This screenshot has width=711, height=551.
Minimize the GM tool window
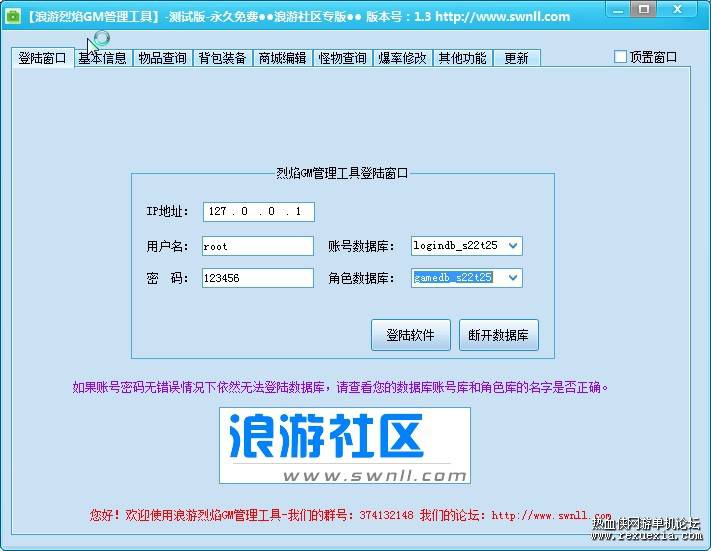tap(618, 10)
